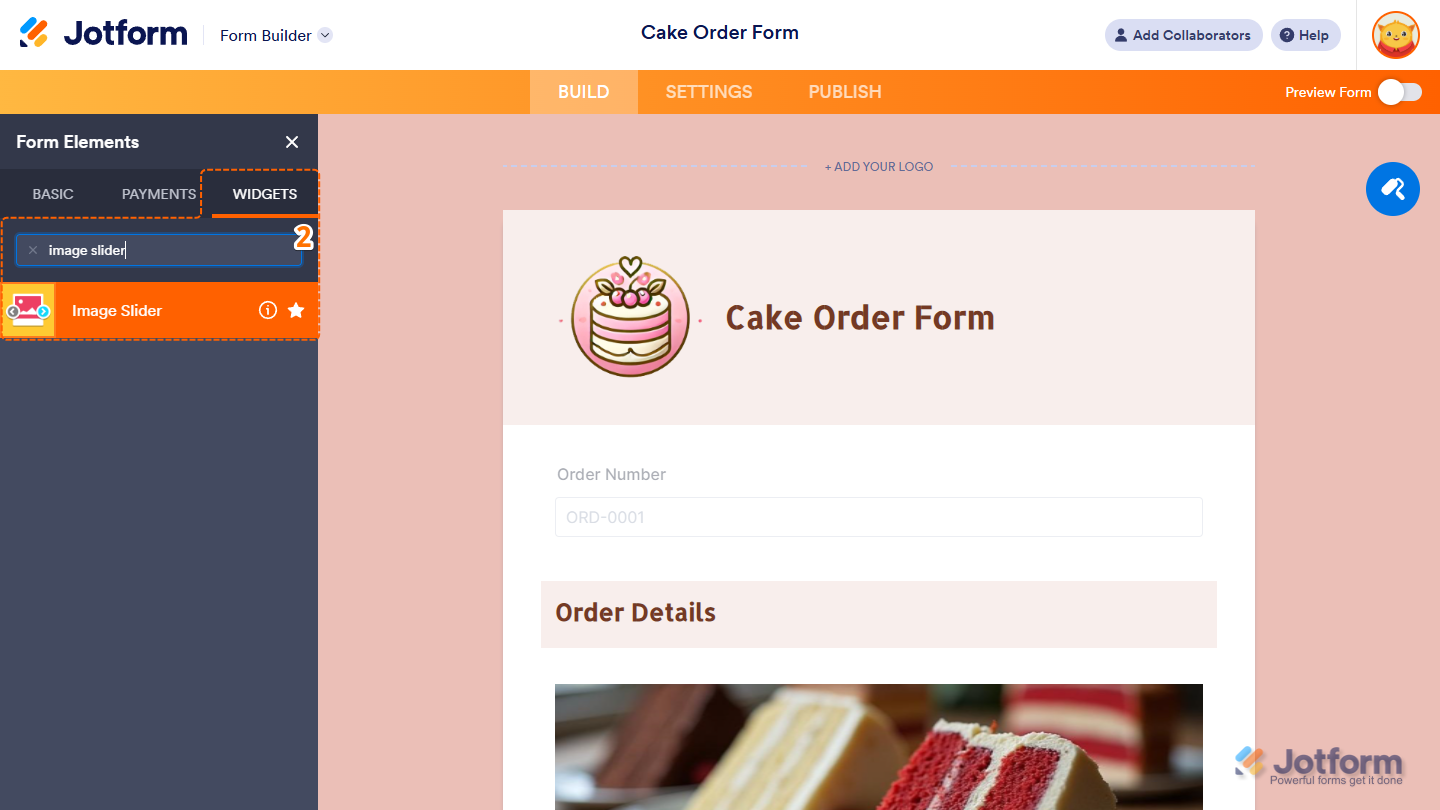Click the Order Number input field
Viewport: 1440px width, 810px height.
[879, 517]
